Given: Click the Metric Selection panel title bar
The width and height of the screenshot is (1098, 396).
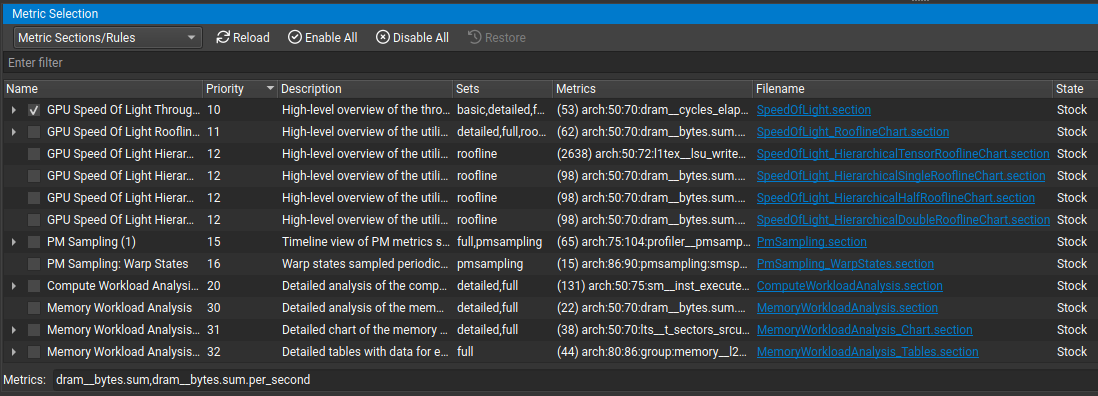Looking at the screenshot, I should point(549,14).
